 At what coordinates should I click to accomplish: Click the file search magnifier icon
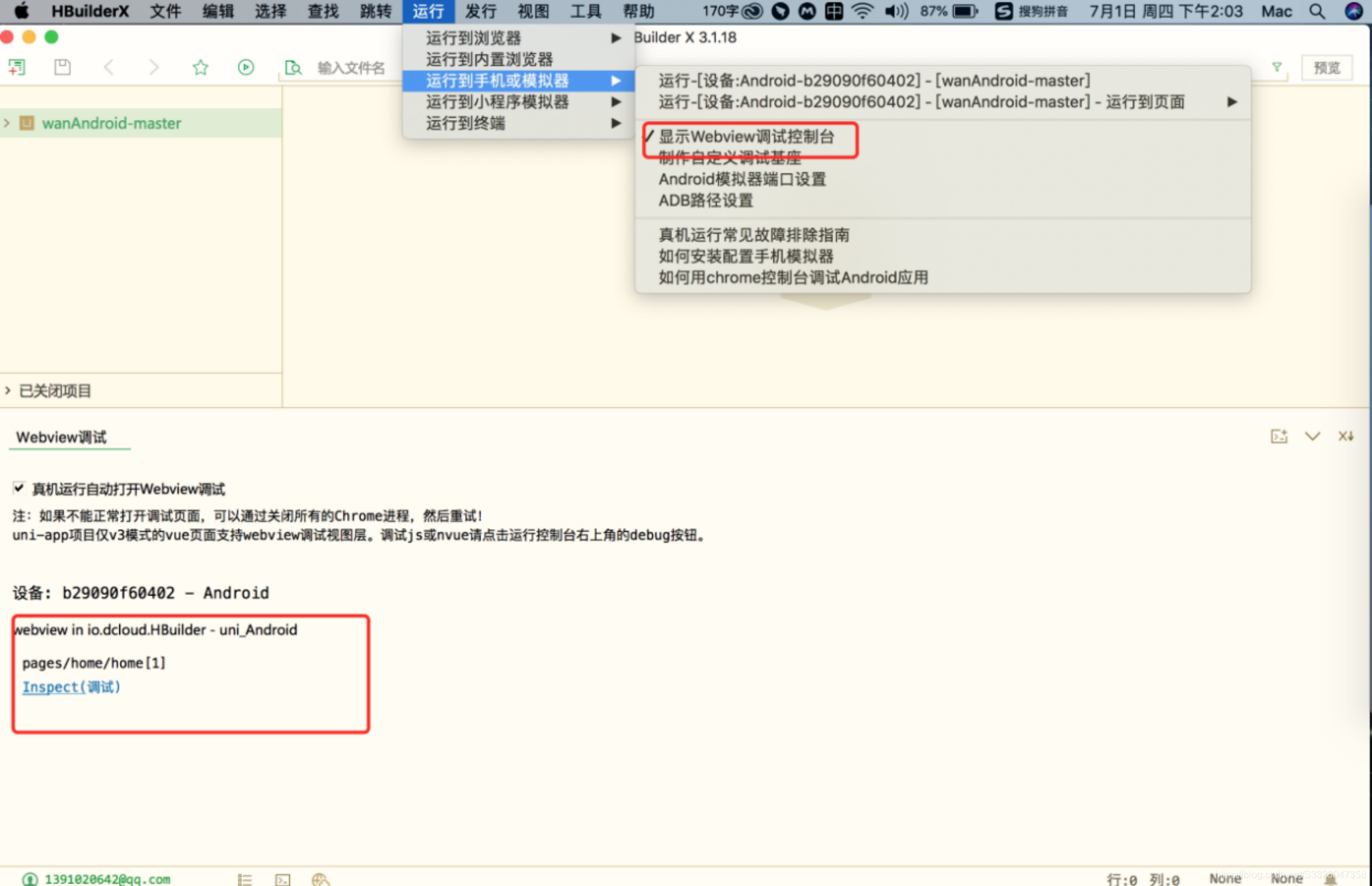click(293, 68)
